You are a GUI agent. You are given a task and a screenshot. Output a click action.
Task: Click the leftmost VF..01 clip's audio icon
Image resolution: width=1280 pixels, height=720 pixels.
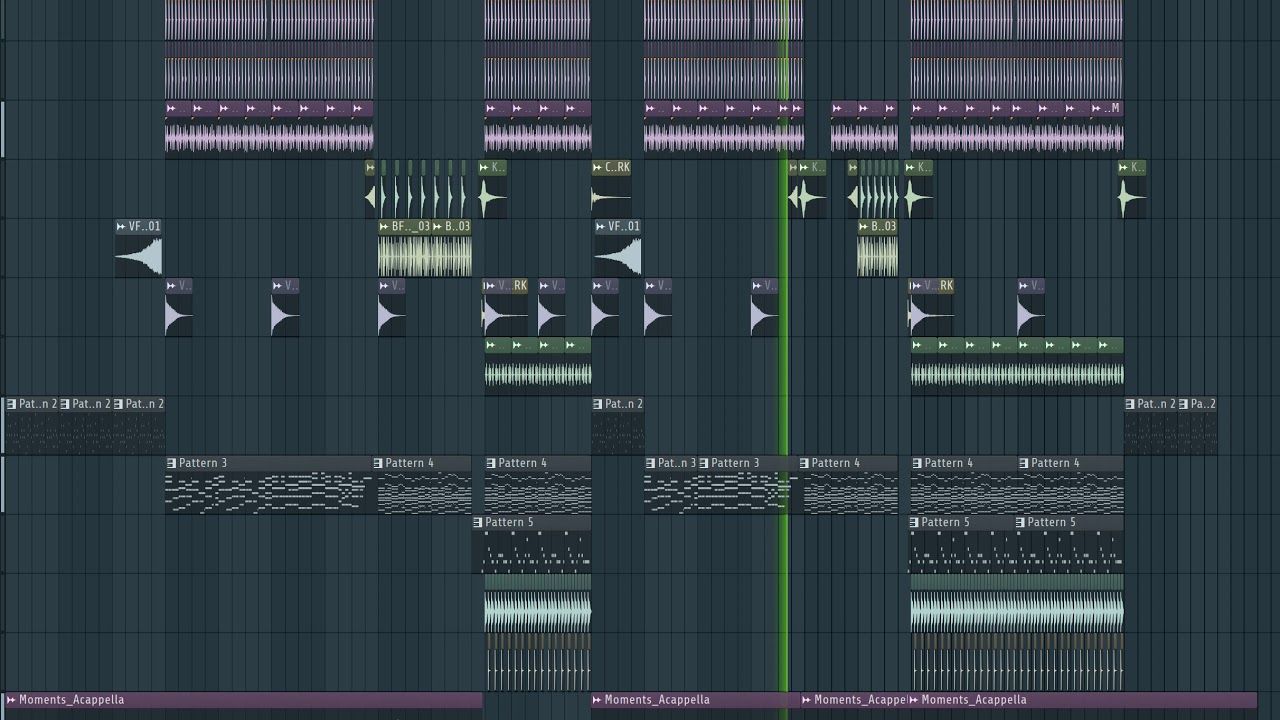click(x=122, y=227)
